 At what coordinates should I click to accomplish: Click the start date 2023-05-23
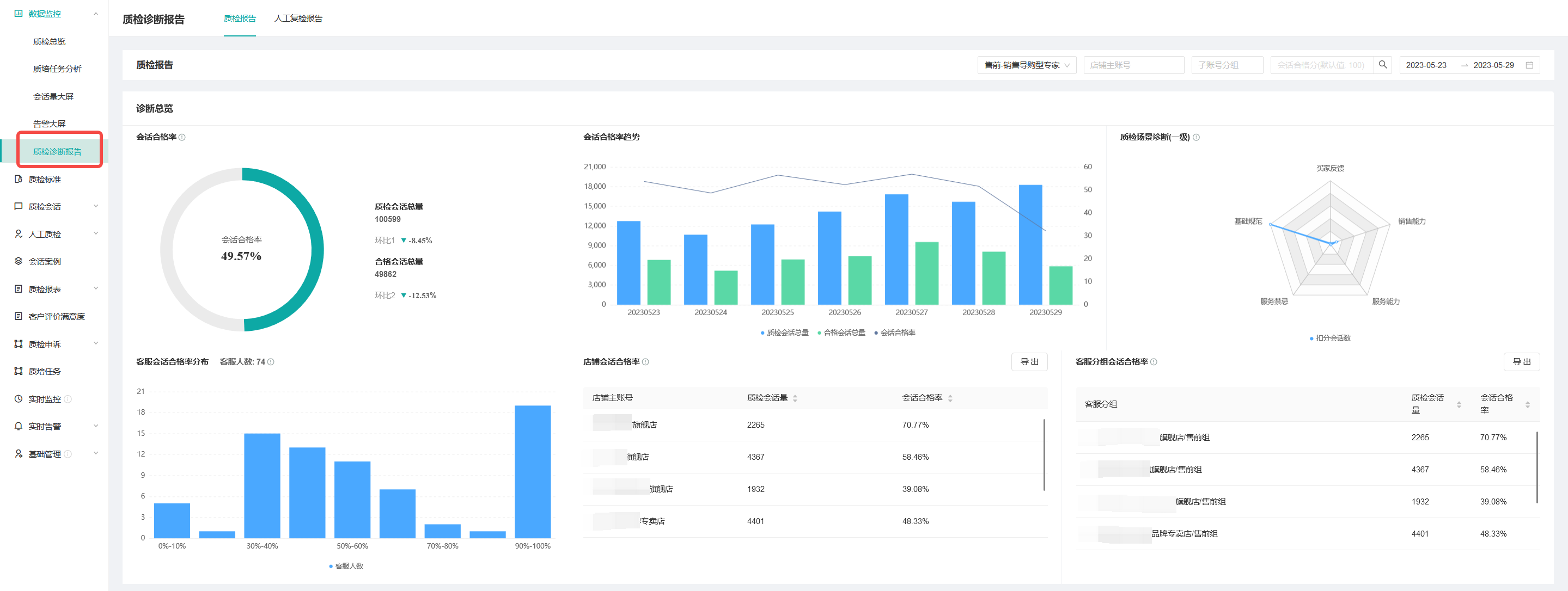click(1425, 65)
